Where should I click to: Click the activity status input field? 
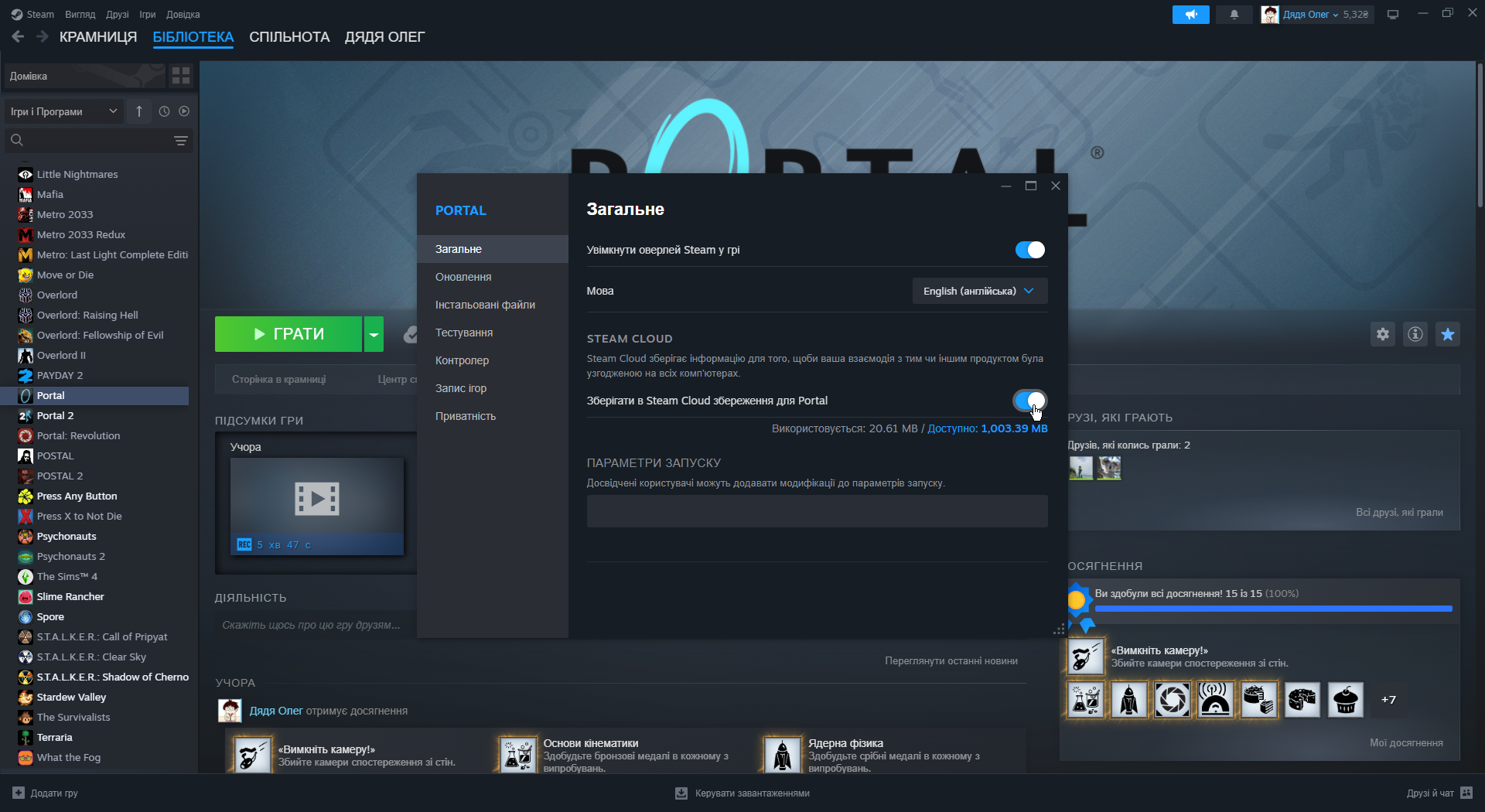point(316,625)
